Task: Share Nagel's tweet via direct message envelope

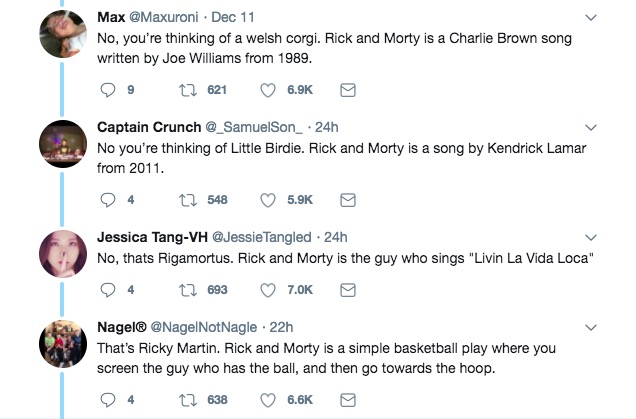Action: pos(349,400)
